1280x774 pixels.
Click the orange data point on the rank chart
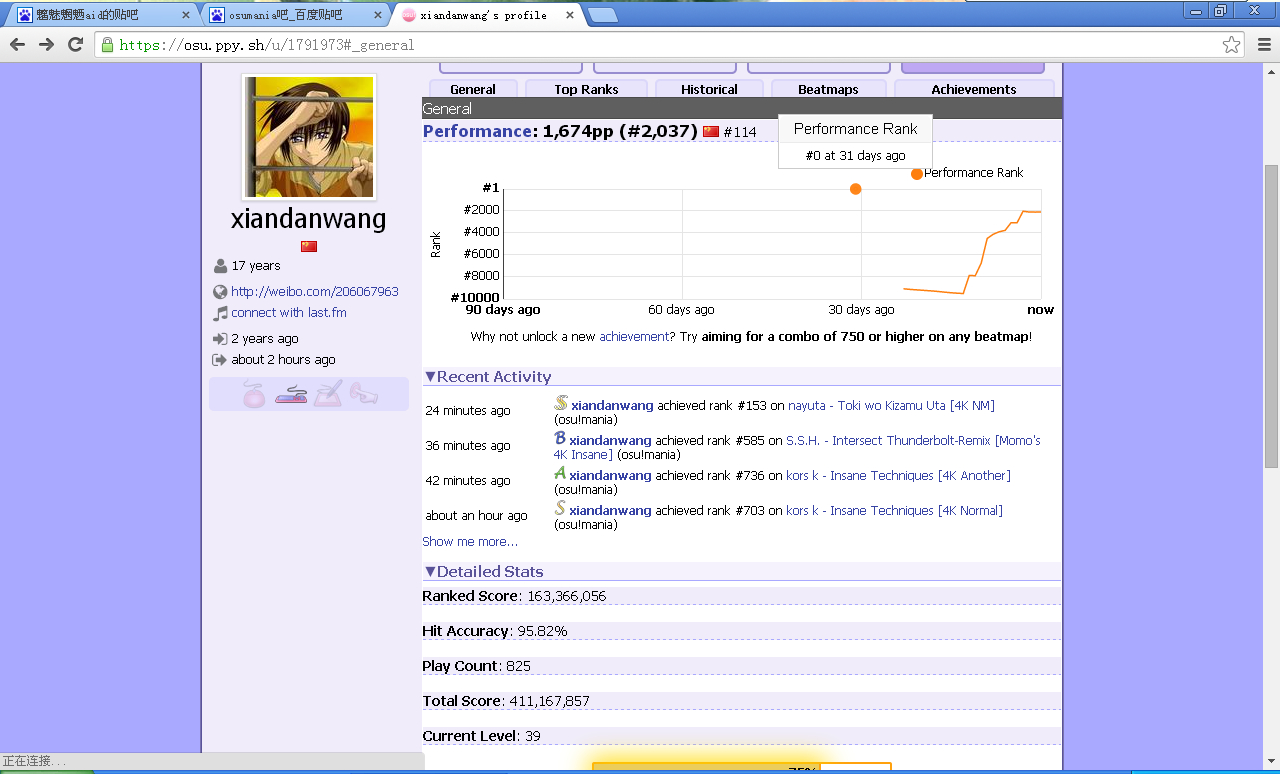tap(855, 189)
